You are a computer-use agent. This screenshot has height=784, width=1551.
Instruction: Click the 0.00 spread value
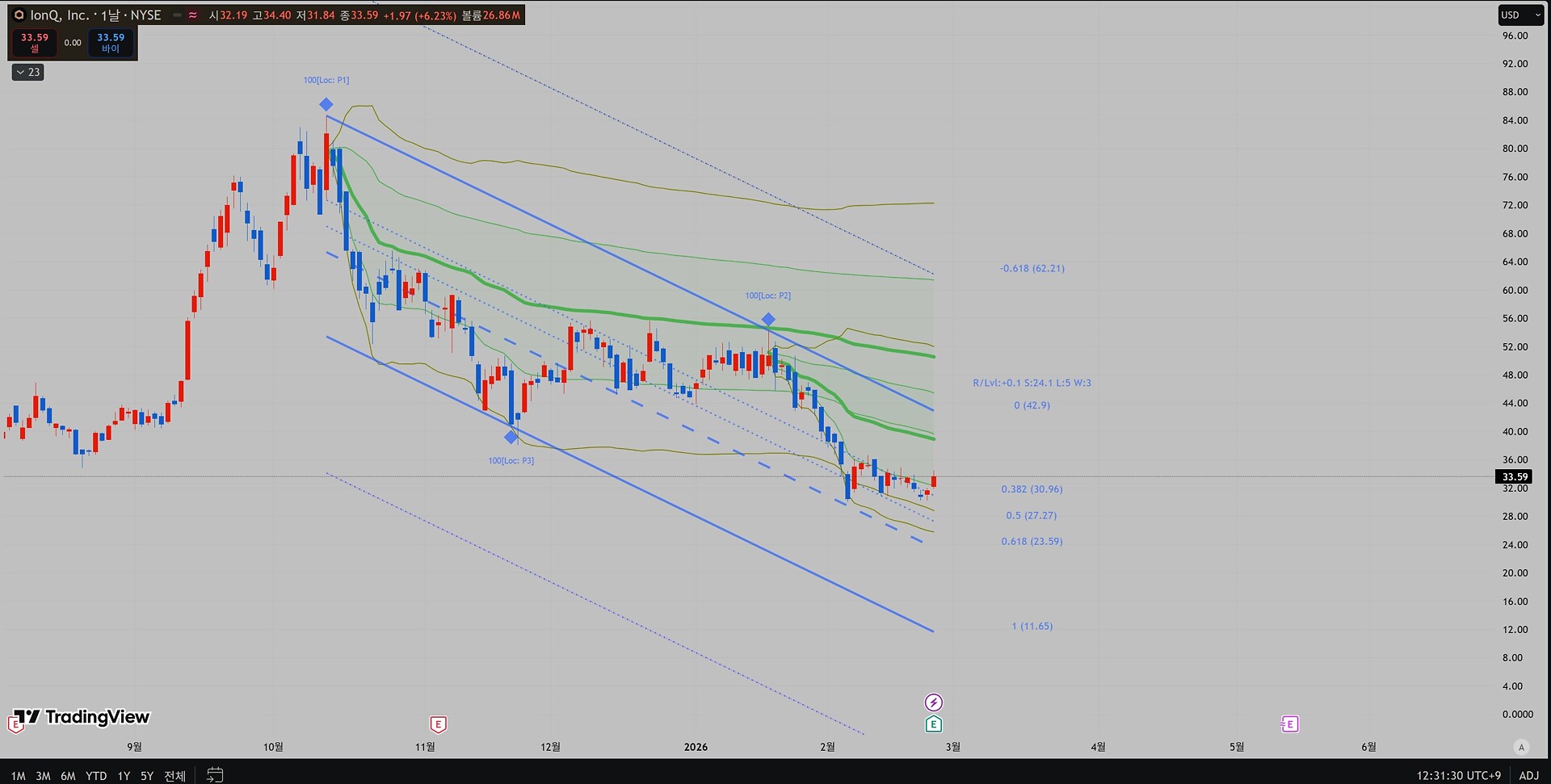pyautogui.click(x=73, y=43)
